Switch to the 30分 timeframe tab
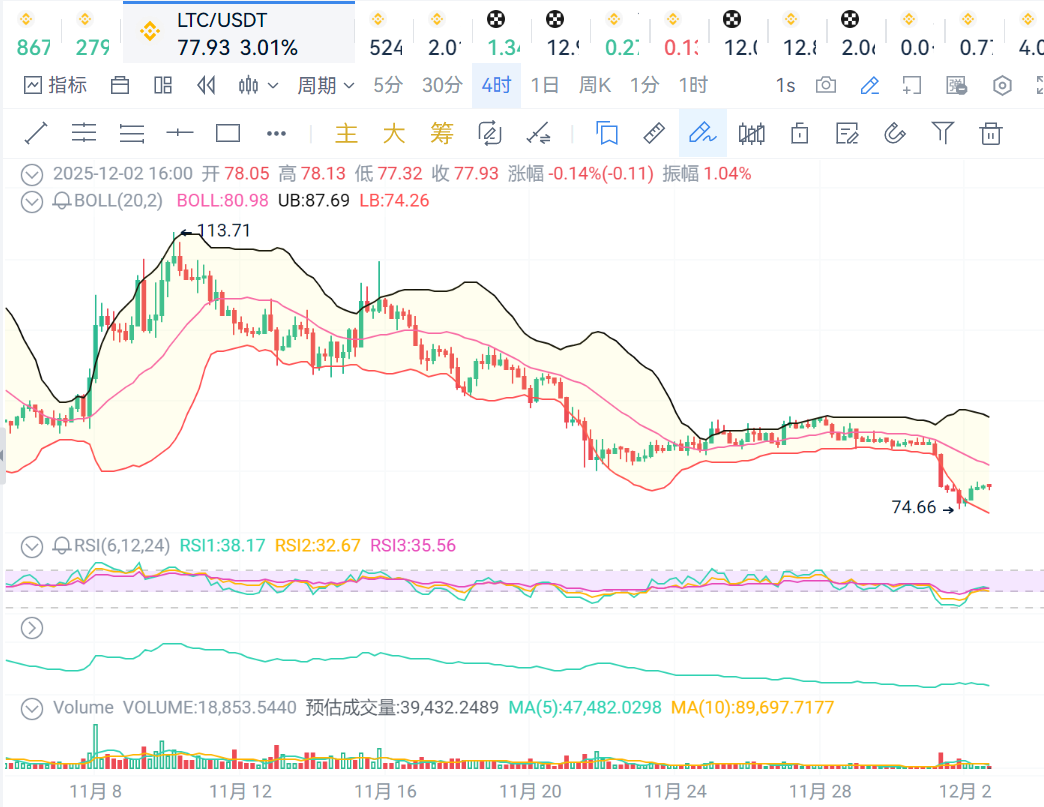The width and height of the screenshot is (1044, 807). point(442,86)
